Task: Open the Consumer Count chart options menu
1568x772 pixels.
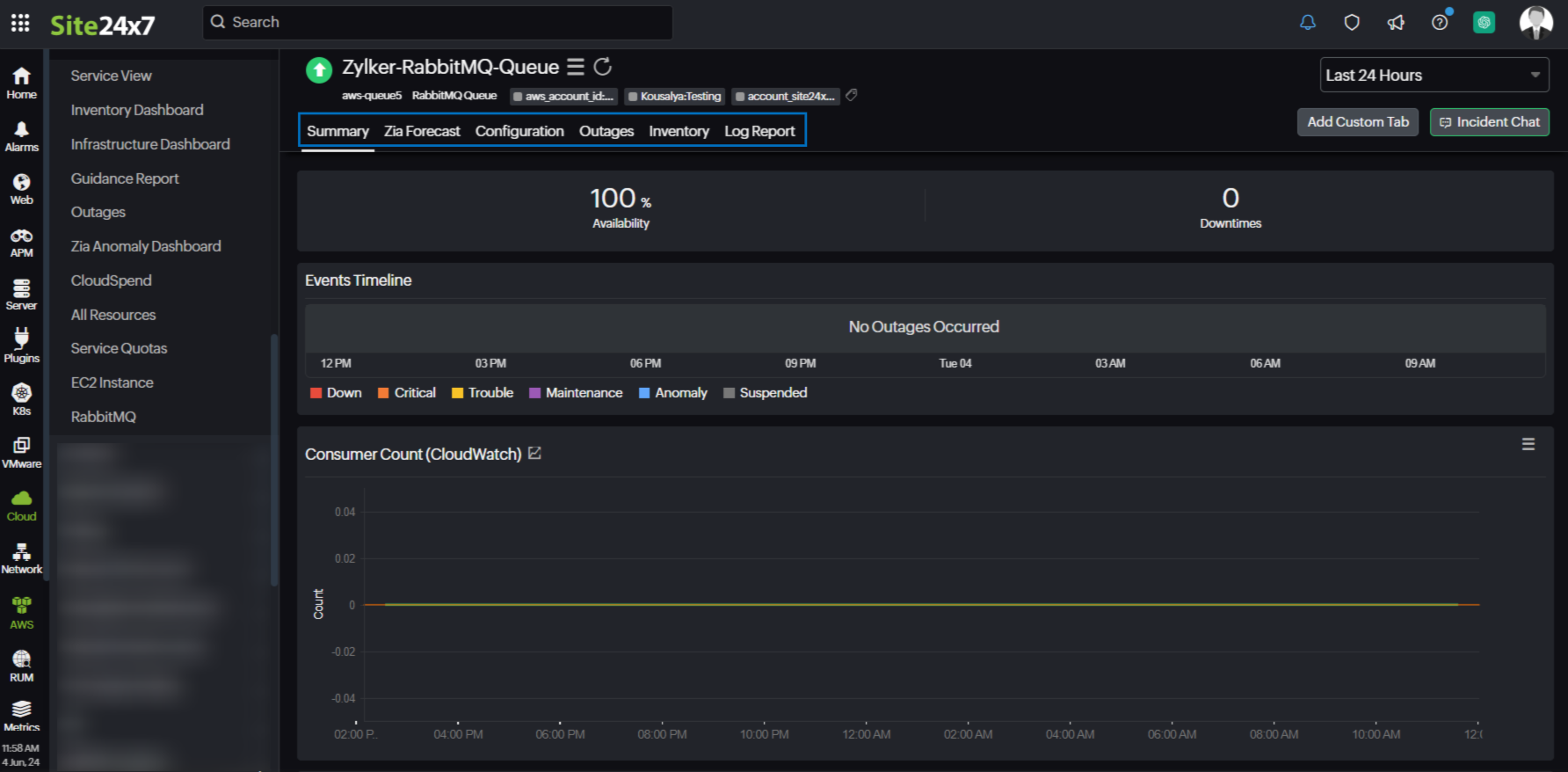Action: coord(1528,445)
